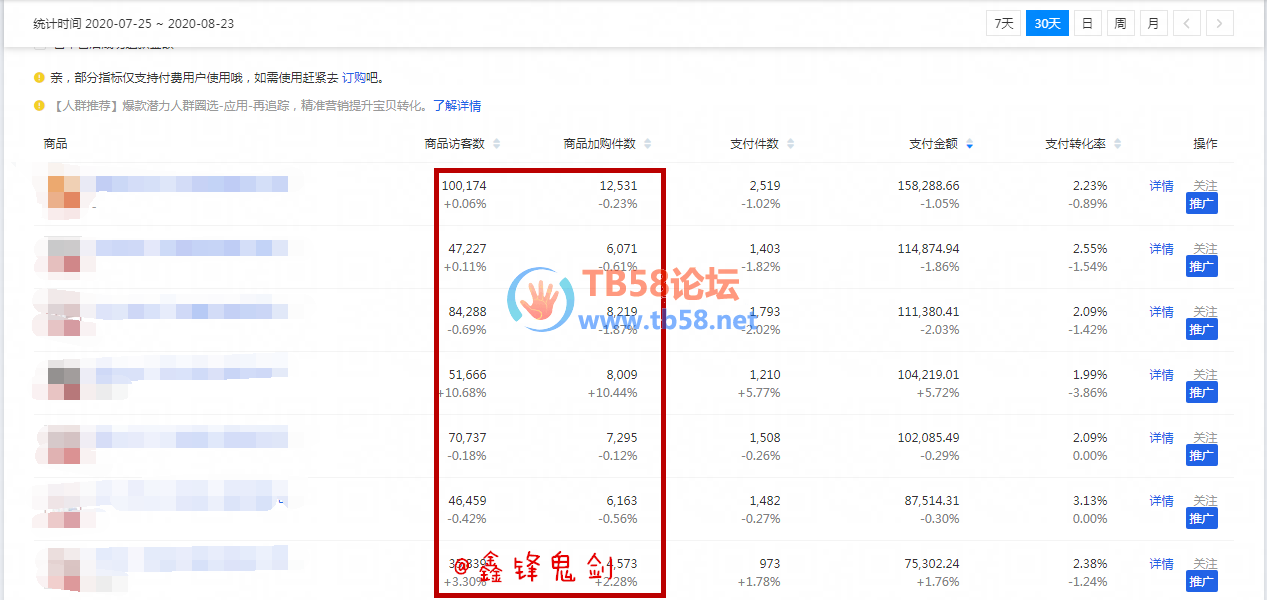Click the sort icon beside 商品访客数

(497, 144)
